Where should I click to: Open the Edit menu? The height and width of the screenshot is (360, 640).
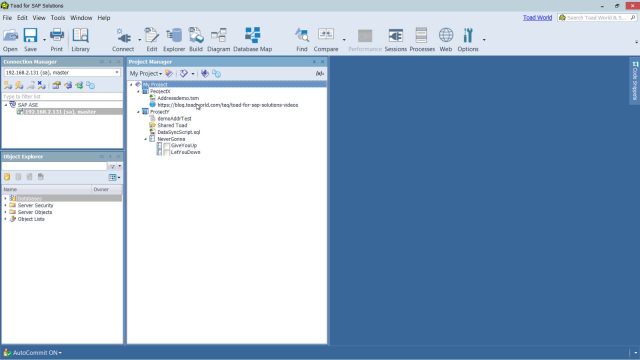[22, 18]
